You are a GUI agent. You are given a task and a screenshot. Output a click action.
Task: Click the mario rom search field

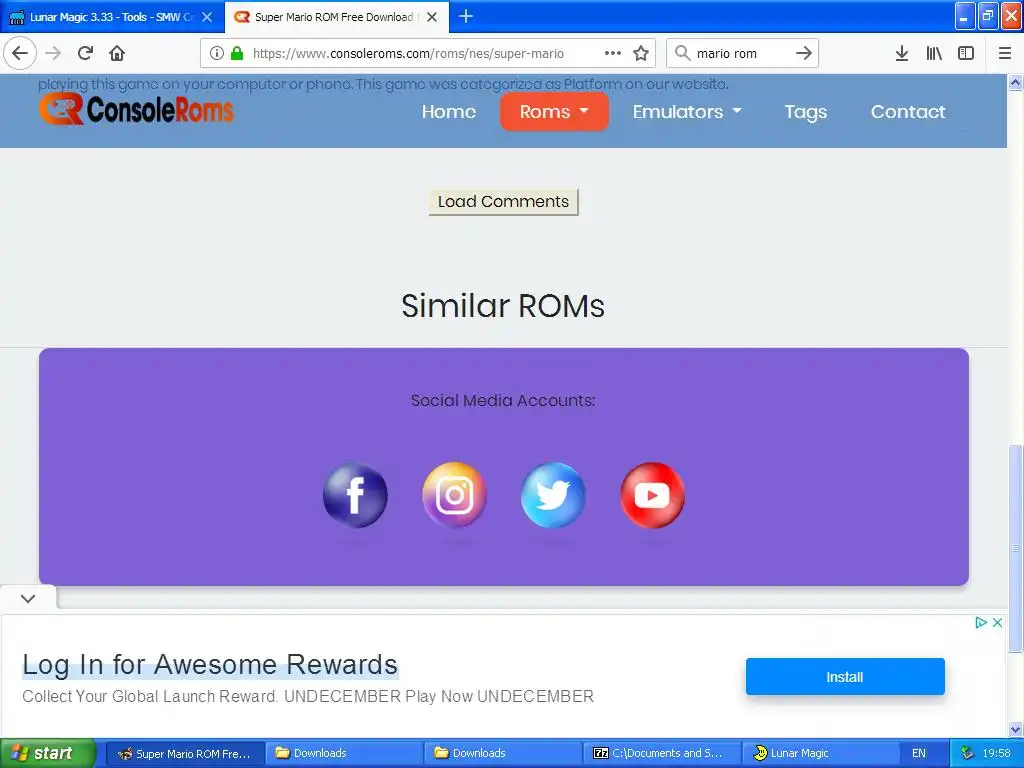741,53
